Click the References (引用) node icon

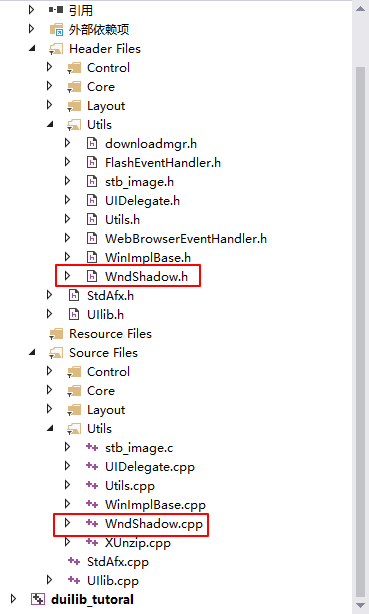pyautogui.click(x=56, y=10)
